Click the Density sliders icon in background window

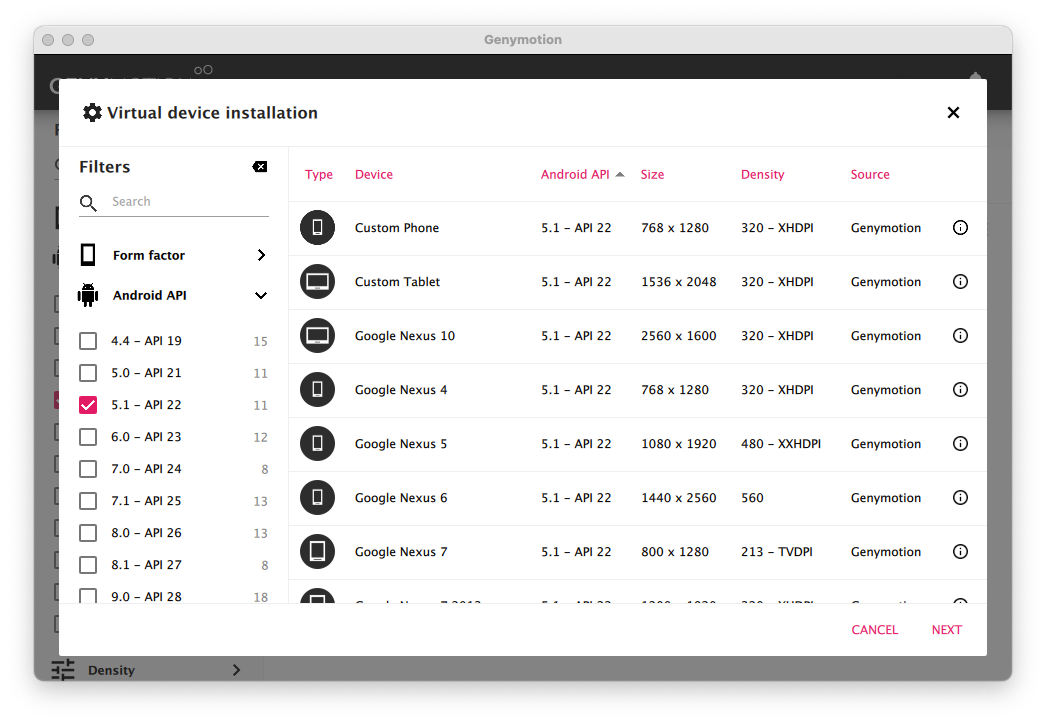(63, 670)
